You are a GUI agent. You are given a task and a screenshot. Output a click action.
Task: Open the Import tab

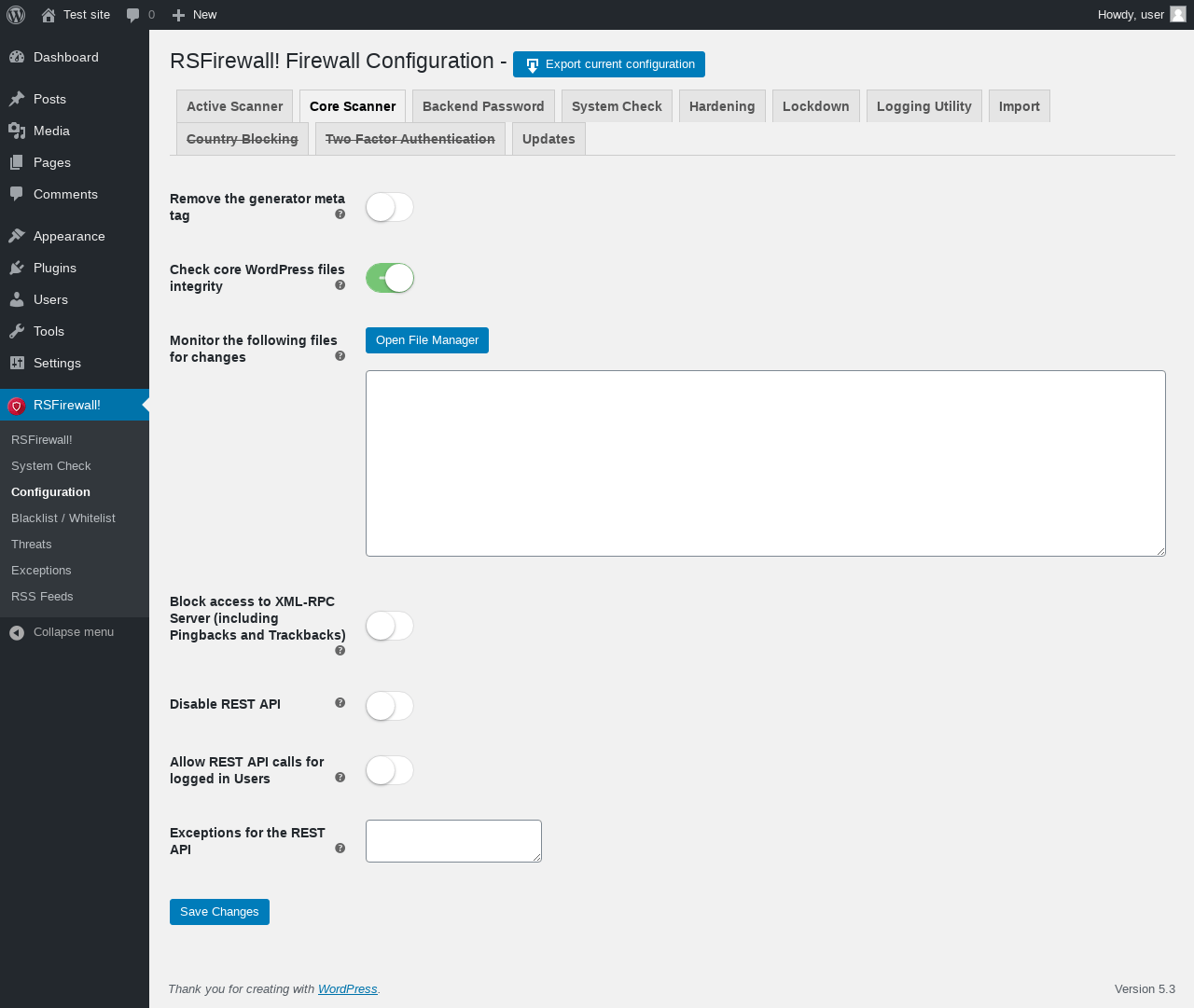1020,106
